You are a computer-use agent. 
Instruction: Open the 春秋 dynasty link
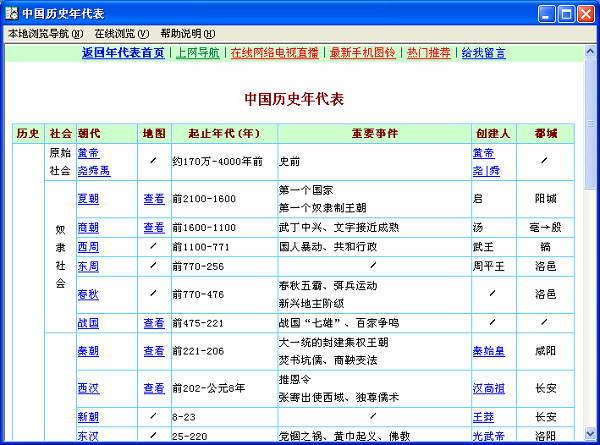click(88, 295)
